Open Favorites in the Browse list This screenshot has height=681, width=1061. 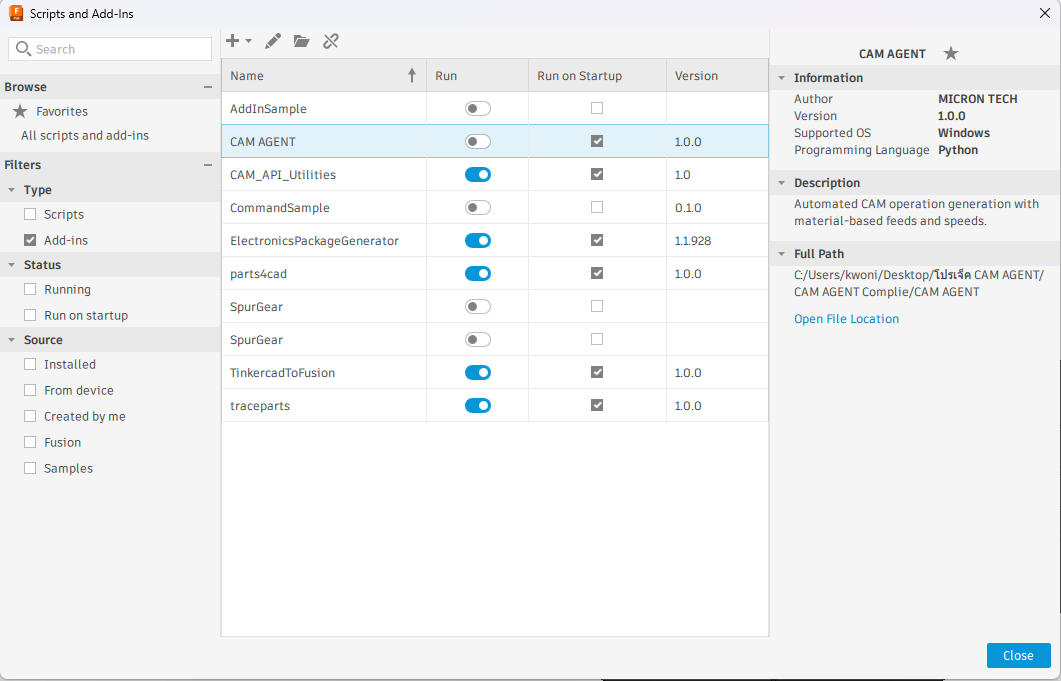click(x=61, y=112)
